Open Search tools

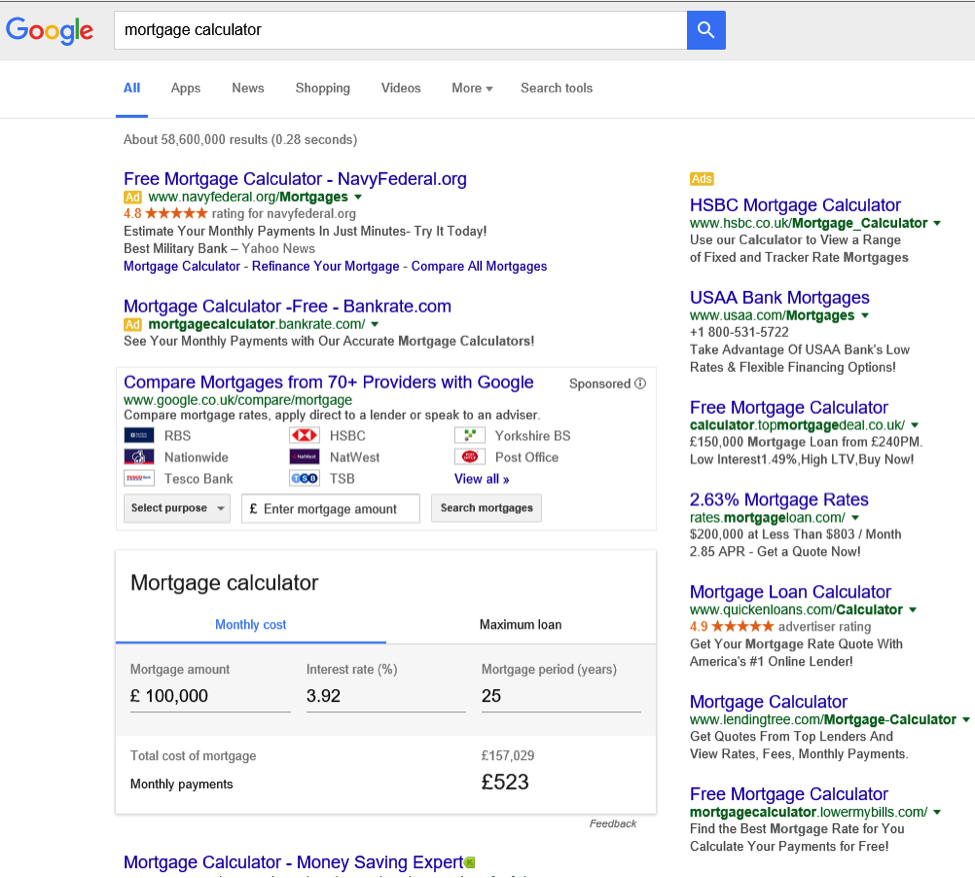[x=557, y=88]
